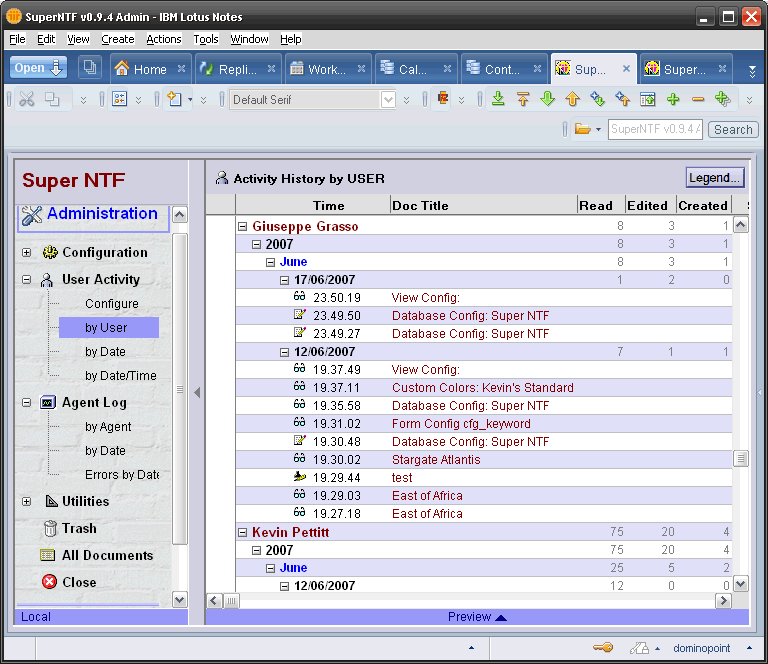Click the red stacked-books toolbar icon
Viewport: 768px width, 664px height.
pyautogui.click(x=443, y=98)
